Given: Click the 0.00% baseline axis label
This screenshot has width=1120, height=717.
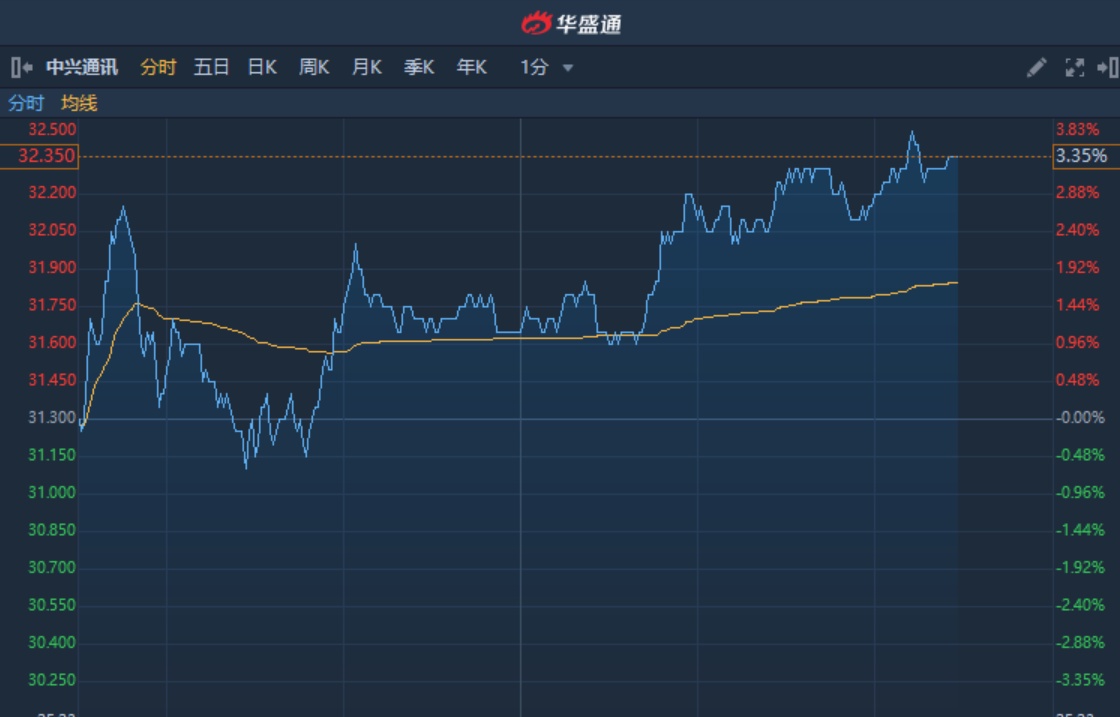Looking at the screenshot, I should coord(1080,417).
